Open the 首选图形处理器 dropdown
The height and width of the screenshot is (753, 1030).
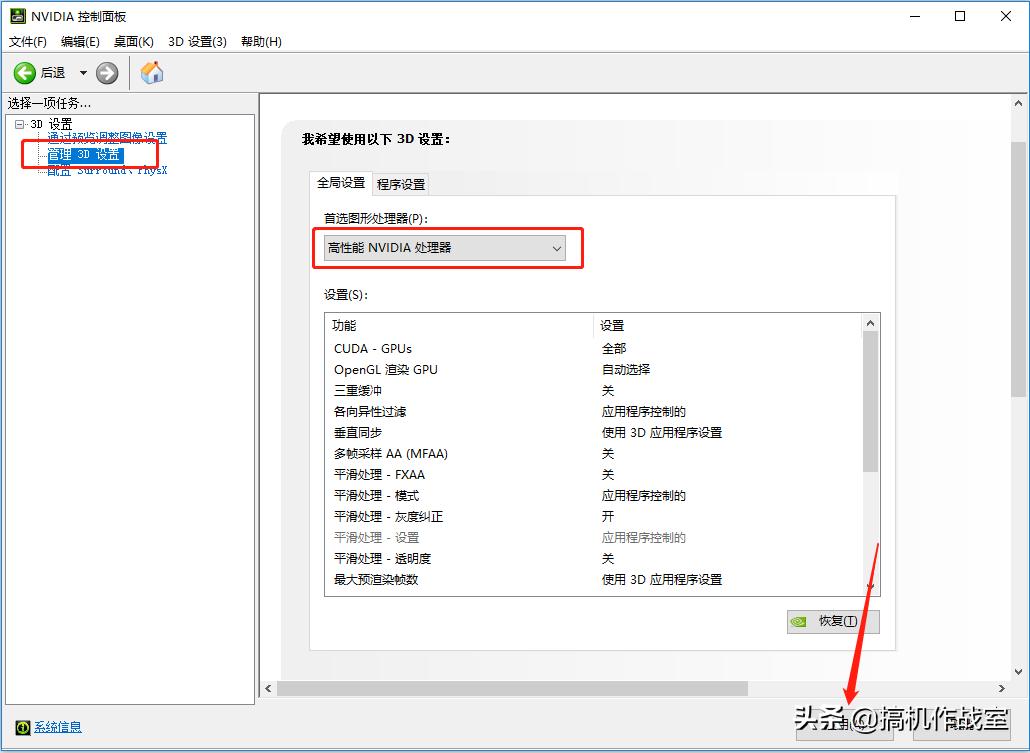point(556,248)
